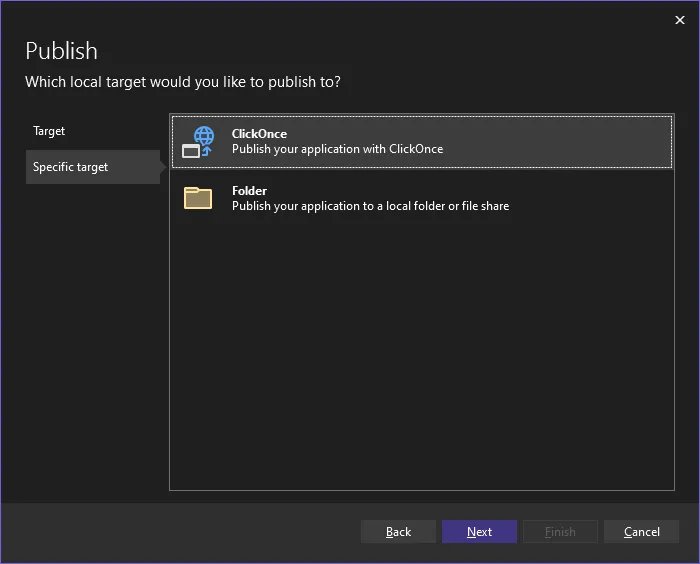Select the Specific target step
The width and height of the screenshot is (700, 564).
[70, 167]
